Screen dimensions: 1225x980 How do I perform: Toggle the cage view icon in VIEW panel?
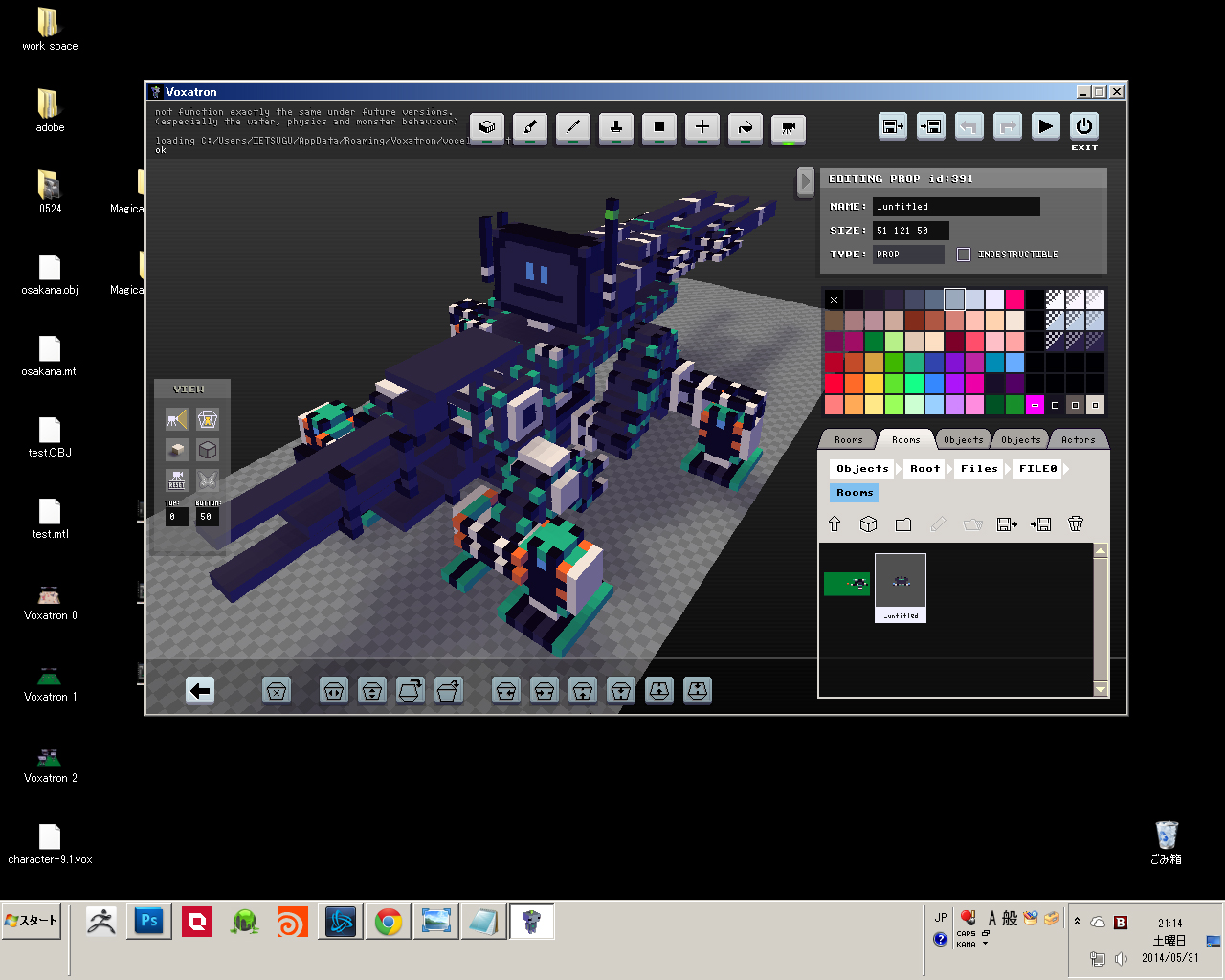click(208, 419)
